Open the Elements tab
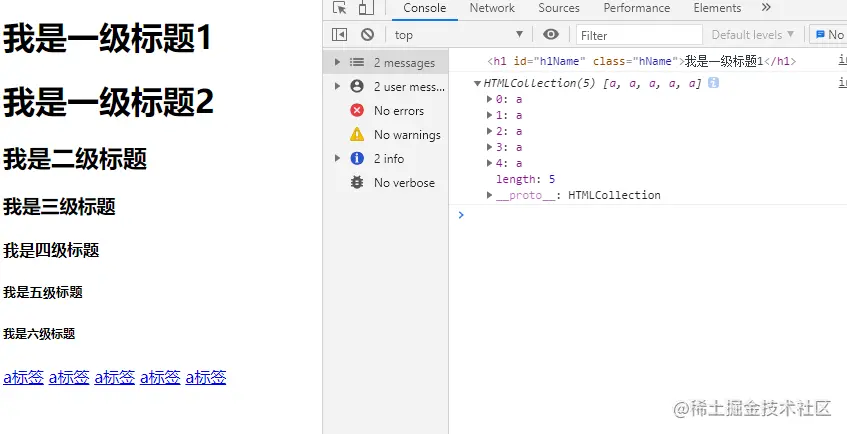The width and height of the screenshot is (847, 434). pyautogui.click(x=717, y=8)
